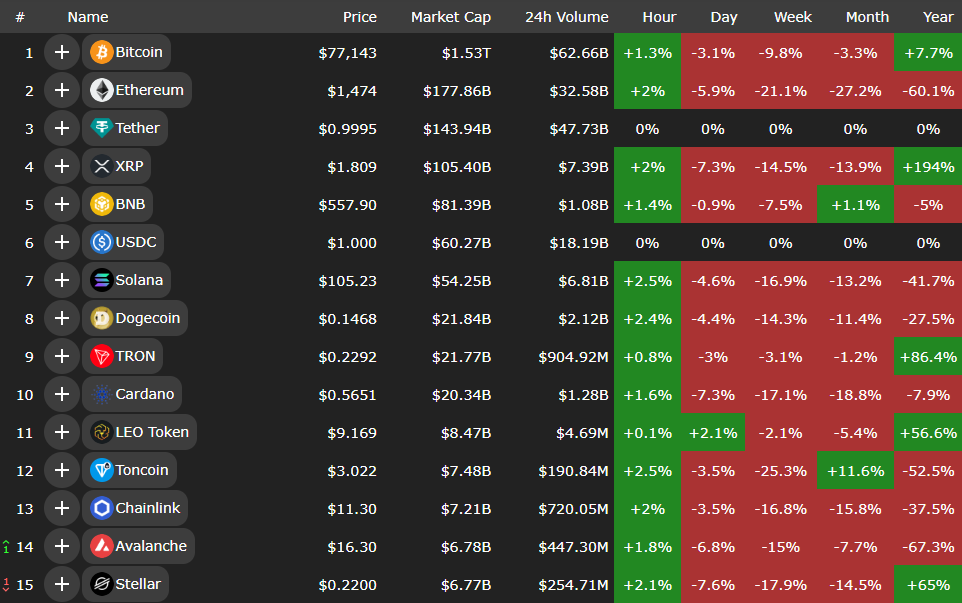Click the TRON red logo icon
Image resolution: width=962 pixels, height=603 pixels.
coord(102,356)
